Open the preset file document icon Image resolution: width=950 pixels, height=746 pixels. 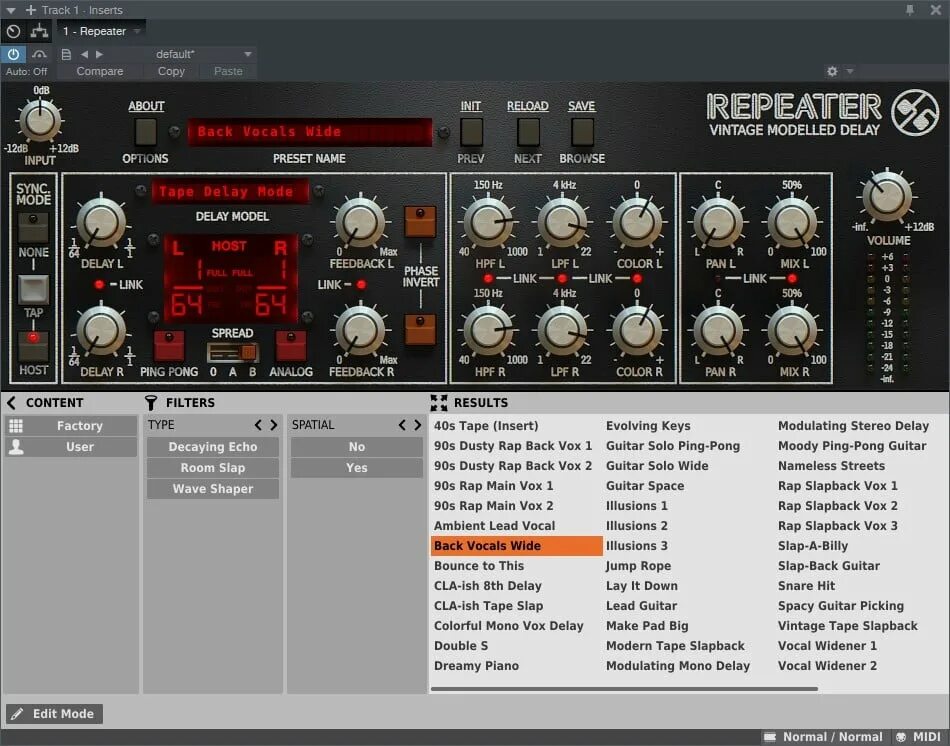66,55
